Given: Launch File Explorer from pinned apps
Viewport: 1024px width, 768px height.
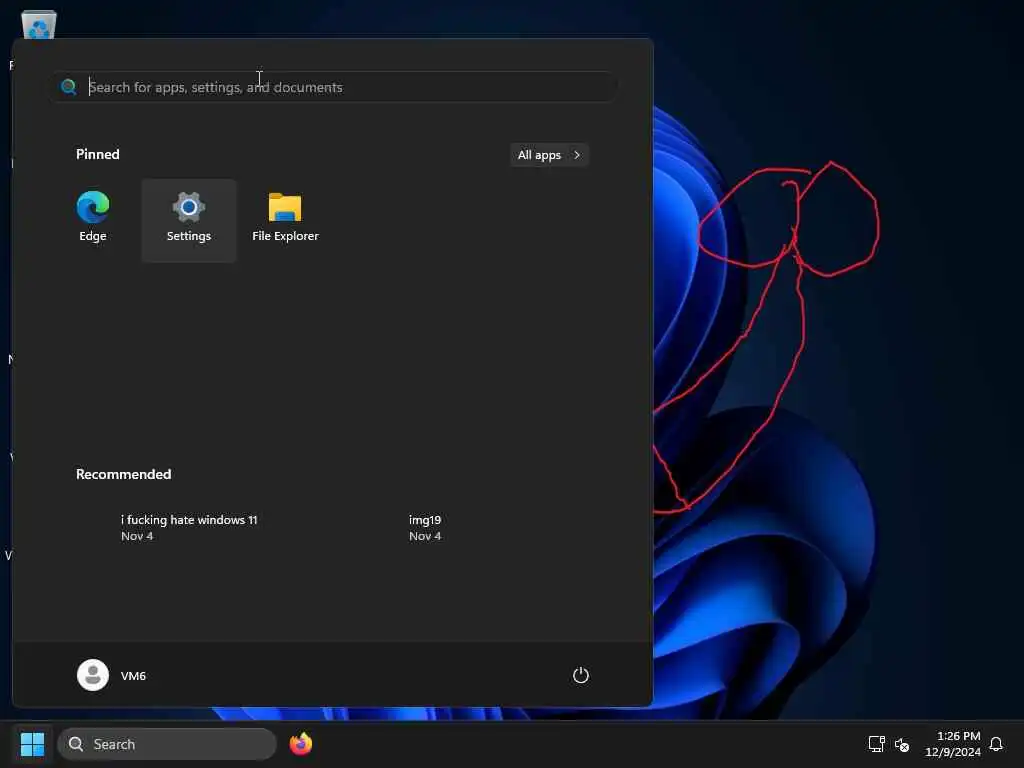Looking at the screenshot, I should click(285, 218).
